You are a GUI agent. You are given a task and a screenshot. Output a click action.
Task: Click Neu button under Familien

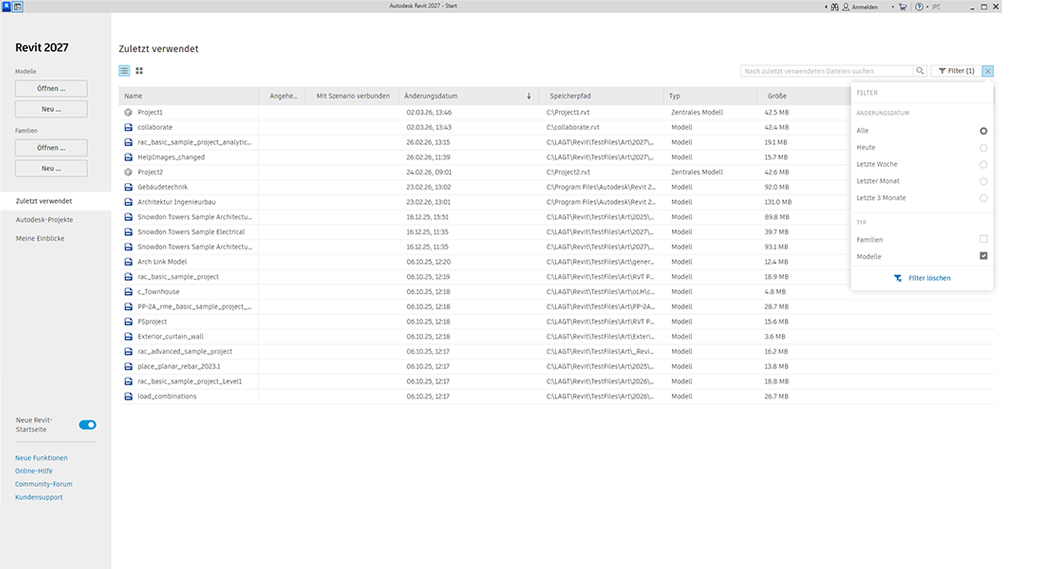point(51,168)
